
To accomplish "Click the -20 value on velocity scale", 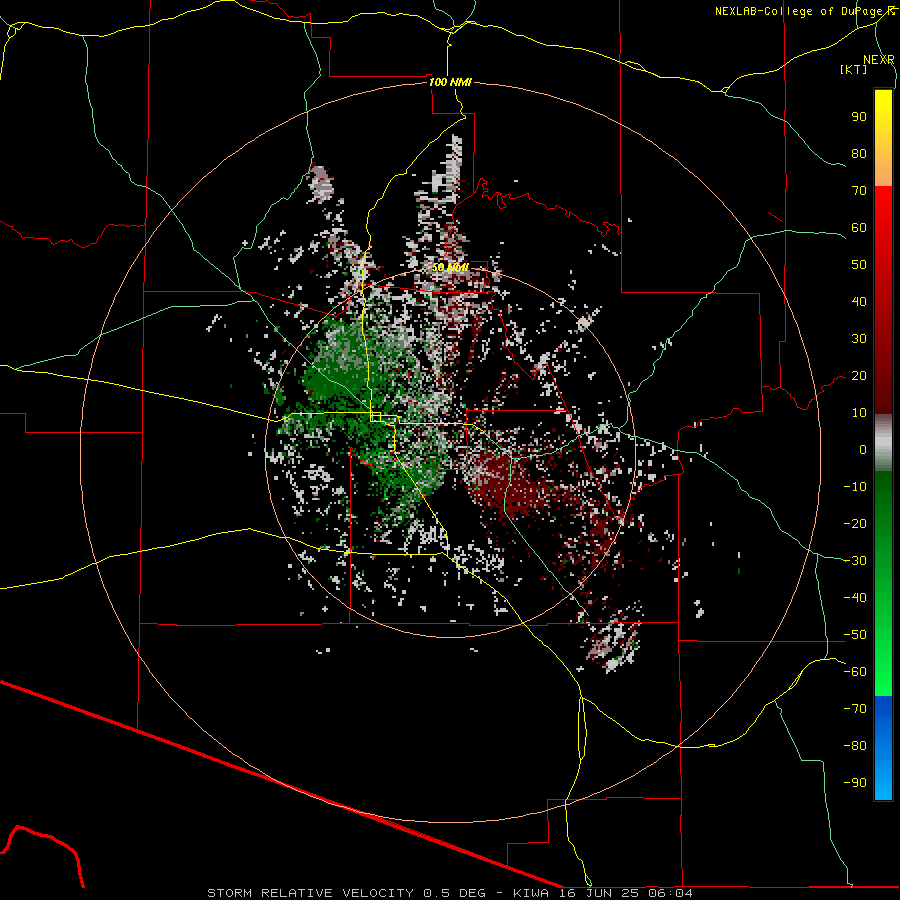I will point(855,523).
